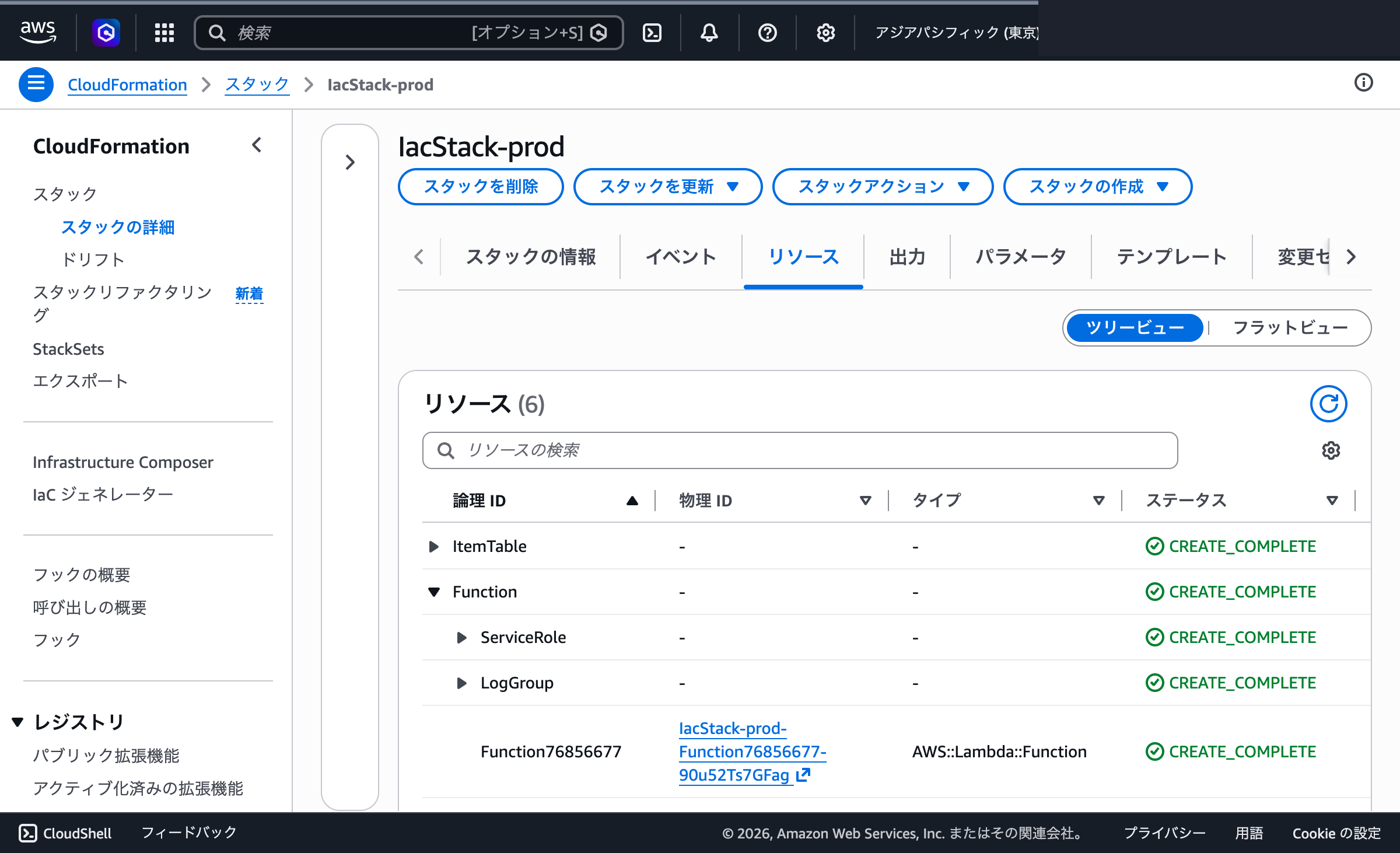Sort by ステータス column arrow

point(1332,501)
